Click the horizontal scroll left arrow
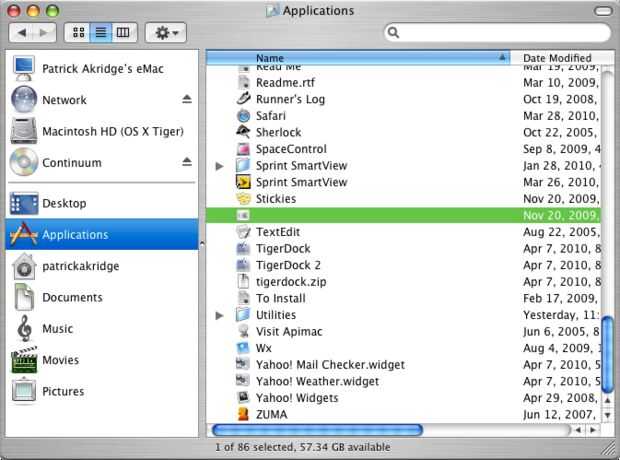The height and width of the screenshot is (460, 620). tap(578, 430)
